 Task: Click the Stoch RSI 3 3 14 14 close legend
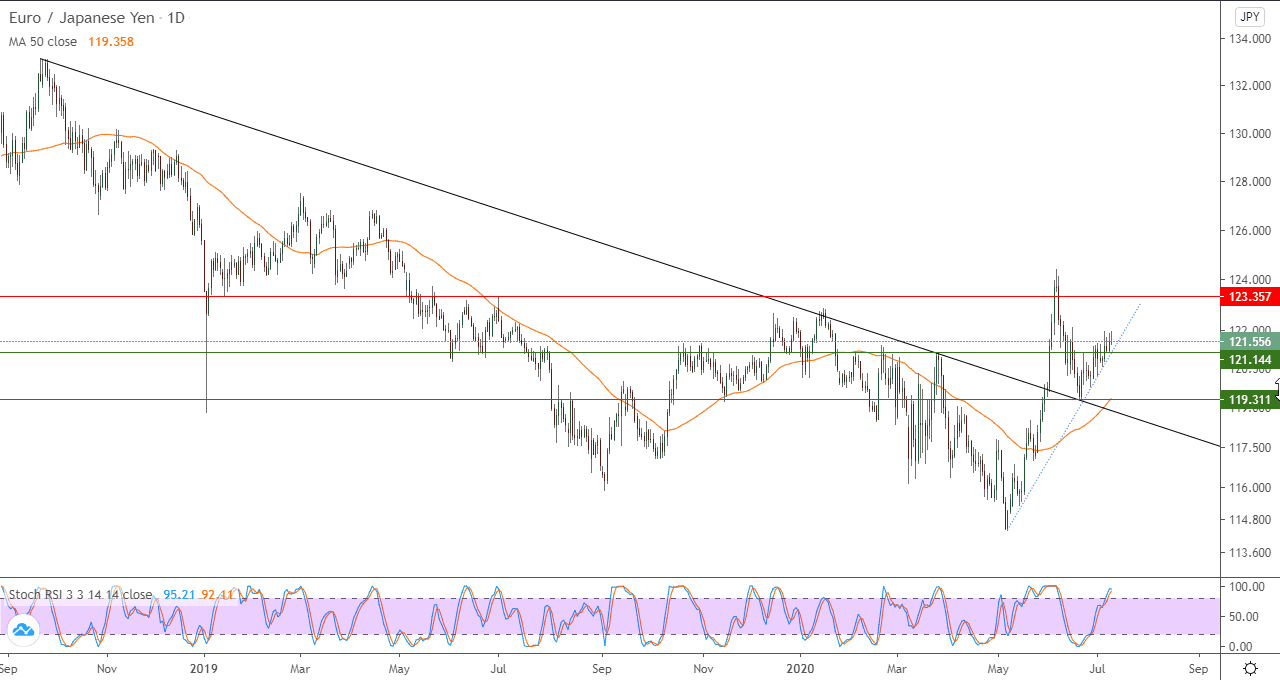pyautogui.click(x=80, y=594)
